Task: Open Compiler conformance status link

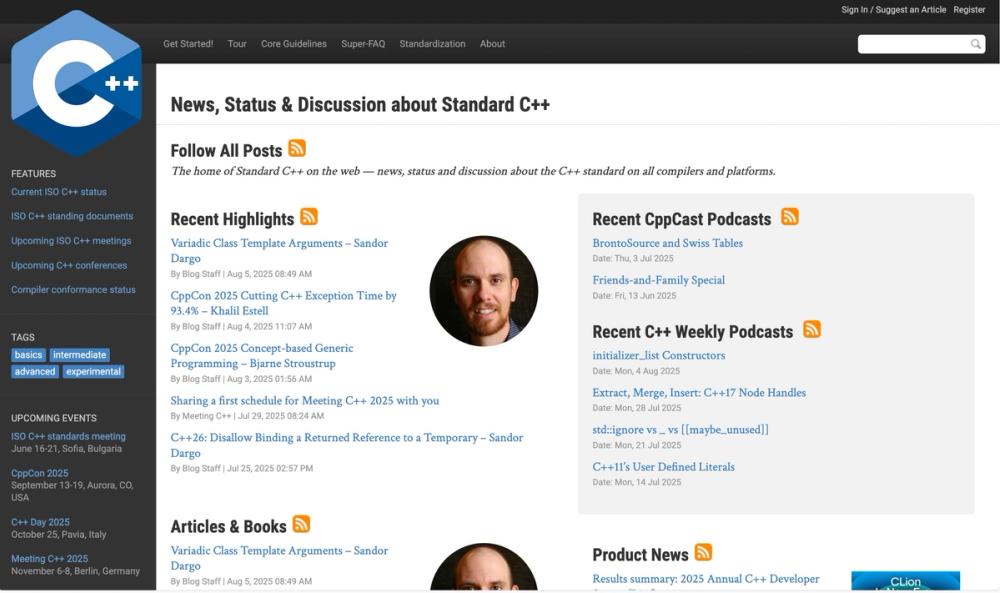Action: click(73, 289)
